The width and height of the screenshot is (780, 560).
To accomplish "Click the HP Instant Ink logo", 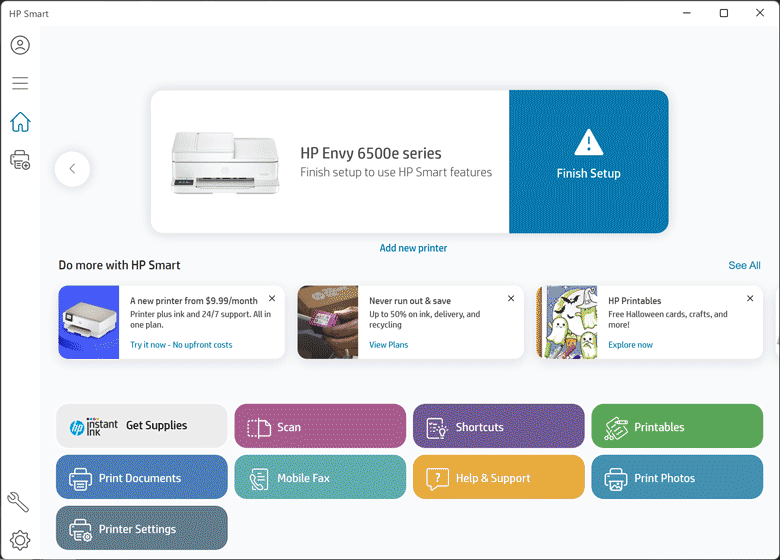I will point(94,427).
